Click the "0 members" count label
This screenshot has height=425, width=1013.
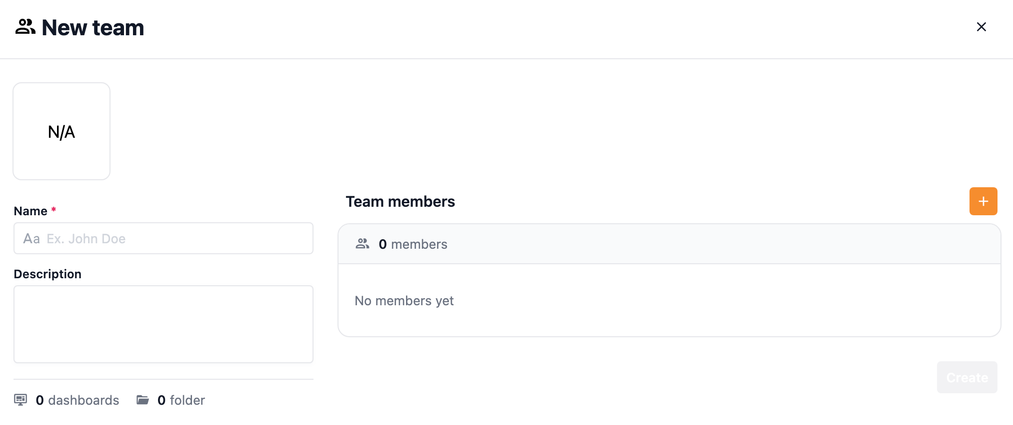pyautogui.click(x=413, y=244)
